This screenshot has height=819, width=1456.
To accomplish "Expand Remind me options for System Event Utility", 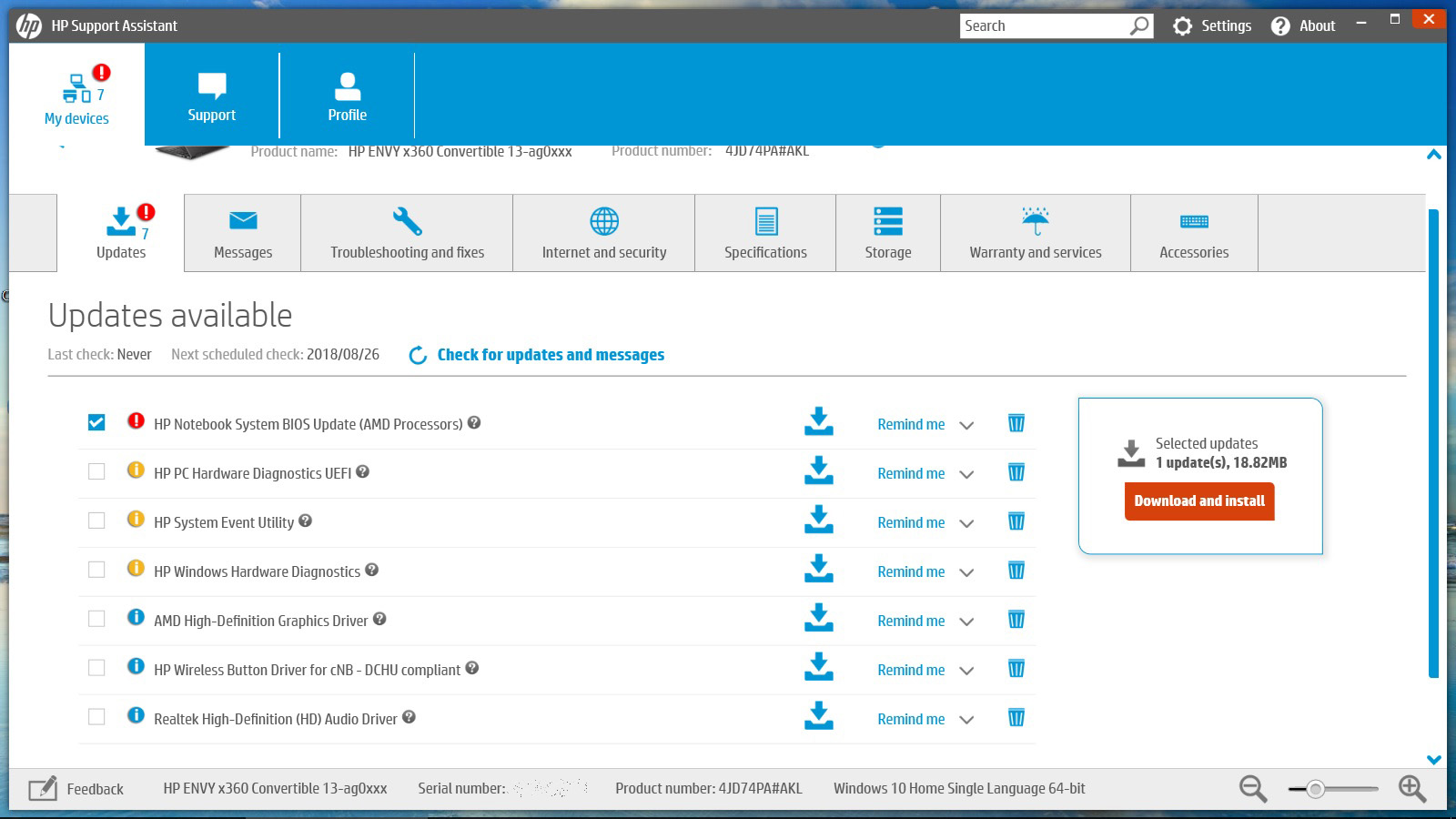I will 966,523.
